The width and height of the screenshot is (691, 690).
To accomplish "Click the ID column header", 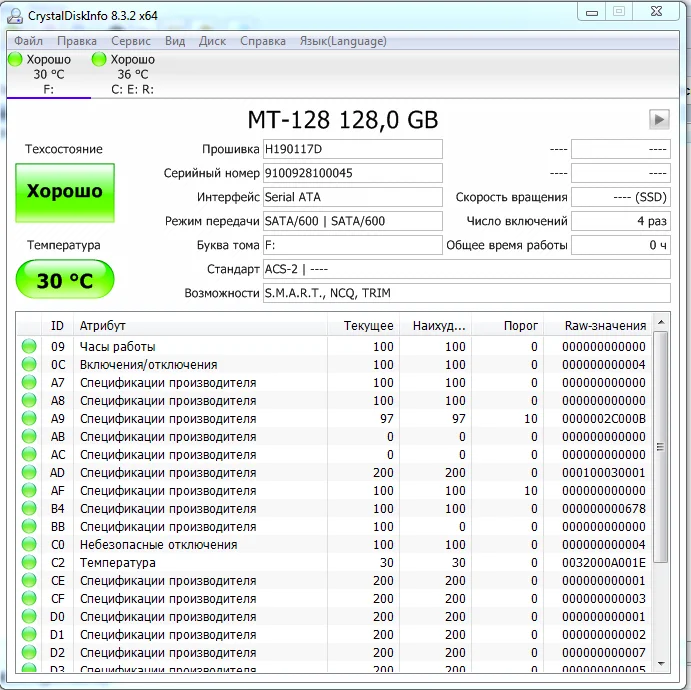I will pos(57,326).
